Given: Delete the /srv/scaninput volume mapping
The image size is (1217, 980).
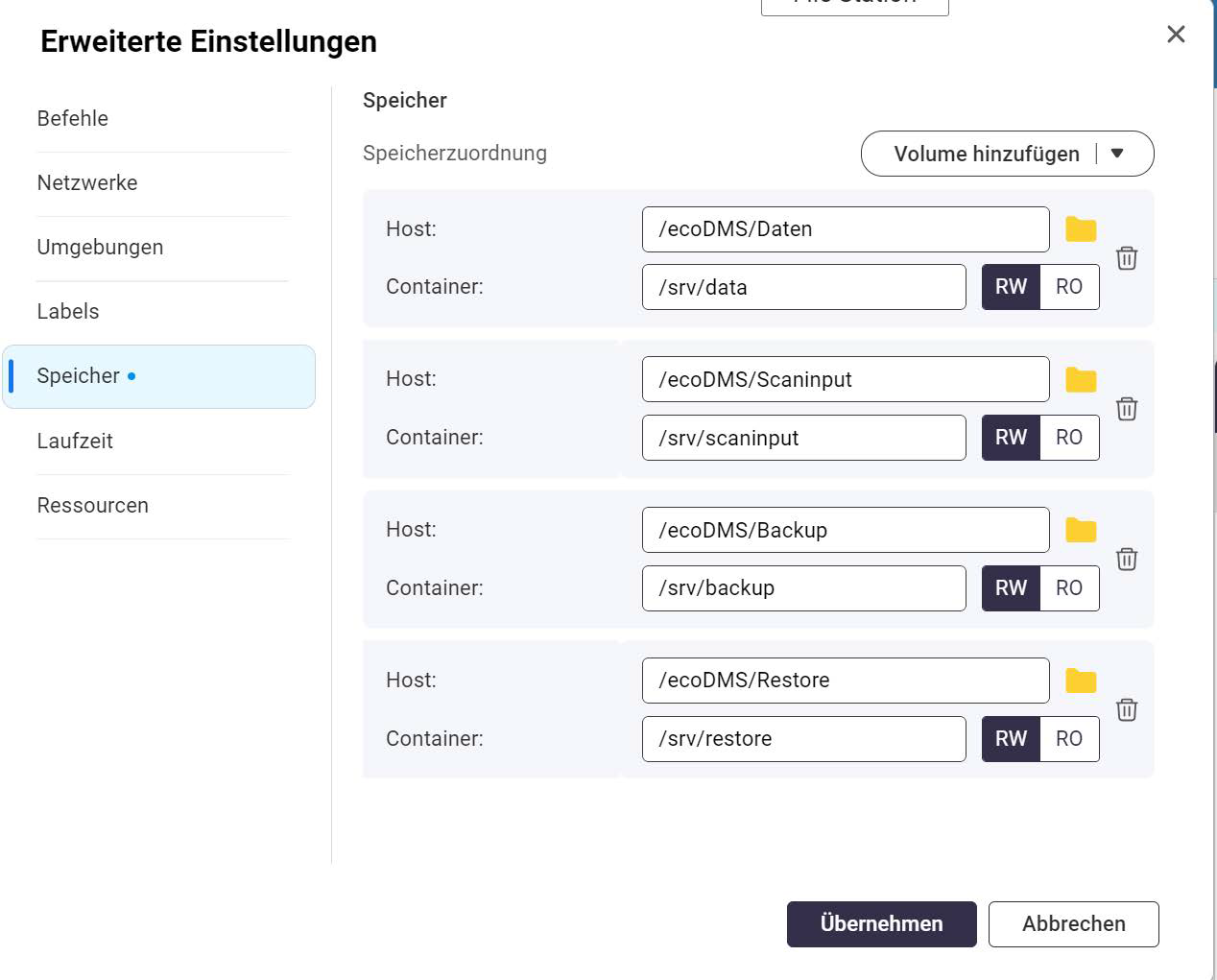Looking at the screenshot, I should (x=1127, y=409).
